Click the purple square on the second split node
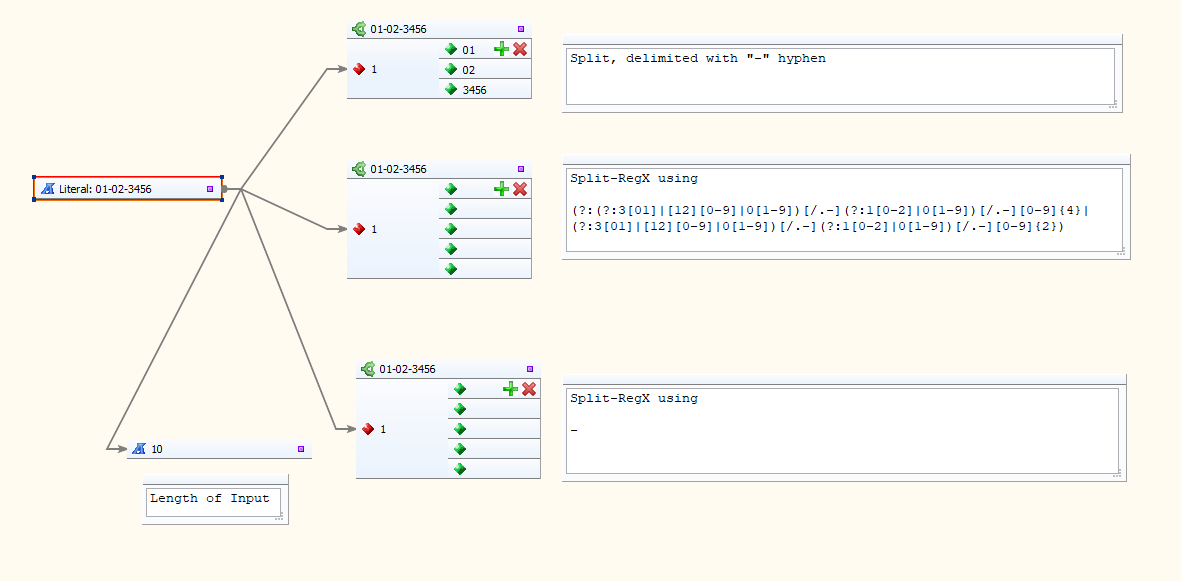 [x=520, y=169]
